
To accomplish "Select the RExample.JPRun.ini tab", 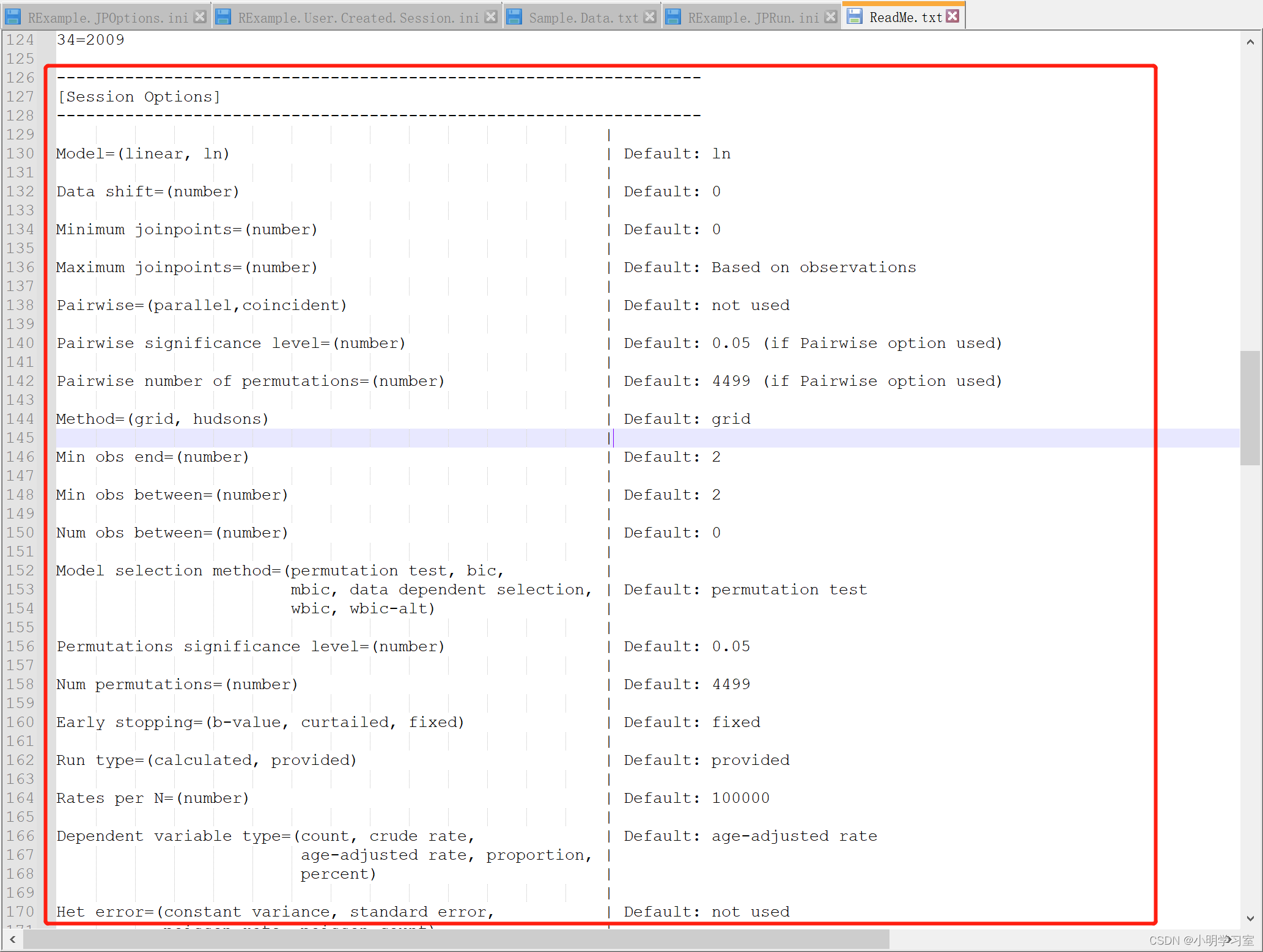I will [x=753, y=18].
